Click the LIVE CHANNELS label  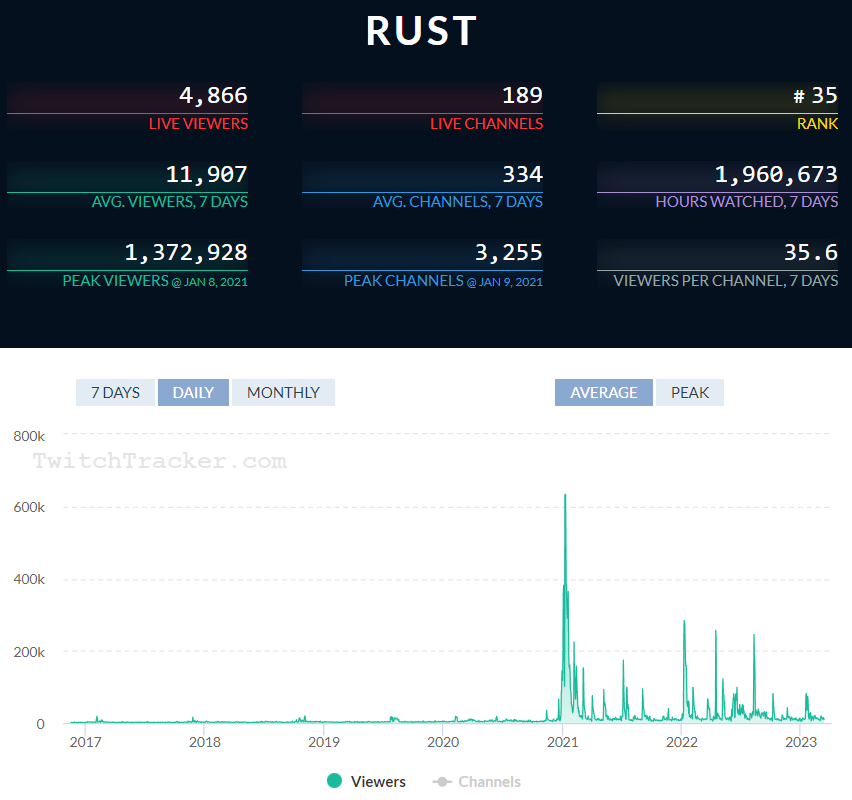tap(486, 124)
